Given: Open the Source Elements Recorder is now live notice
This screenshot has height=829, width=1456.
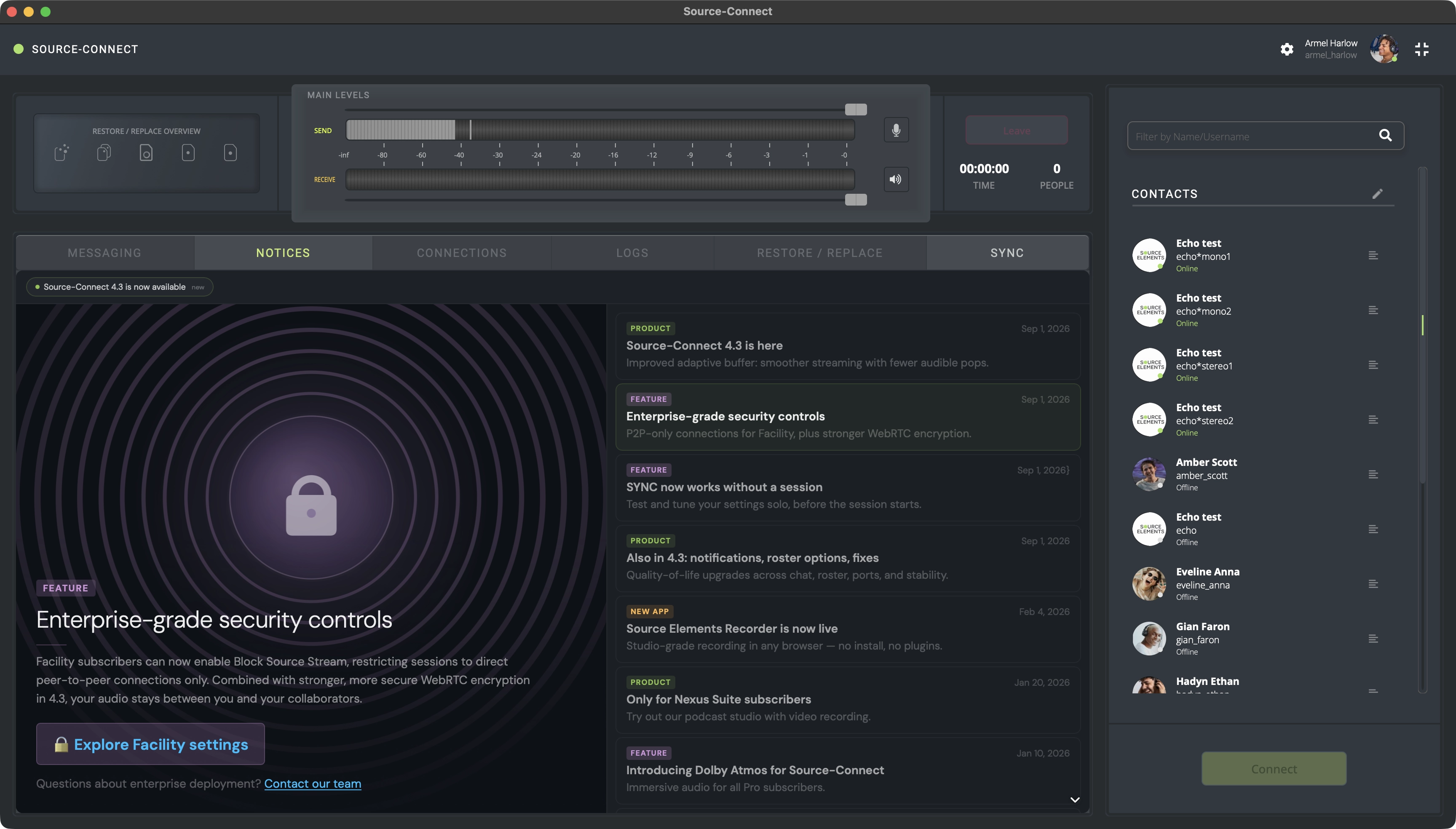Looking at the screenshot, I should click(x=848, y=629).
